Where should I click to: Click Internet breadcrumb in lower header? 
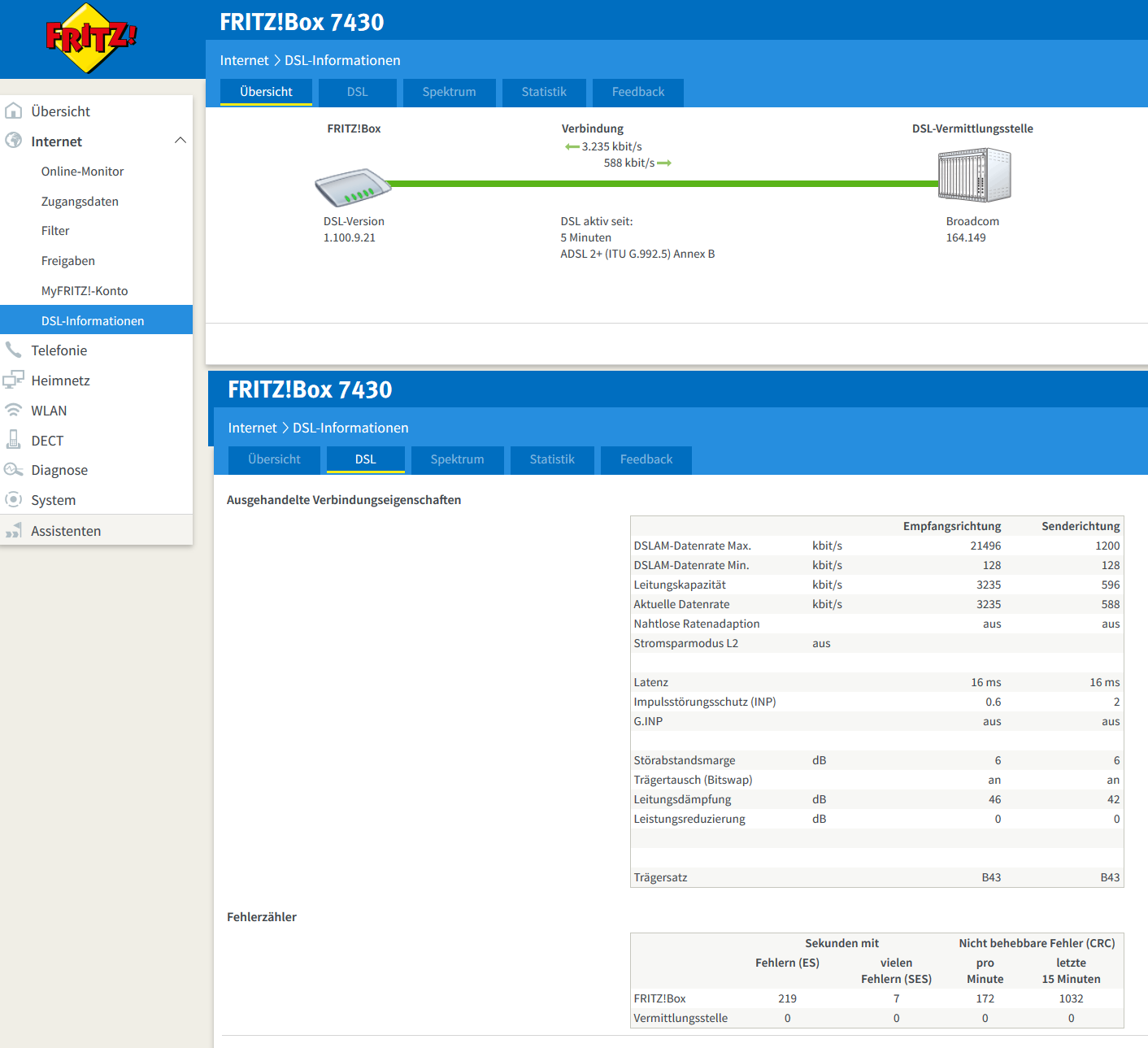pos(252,428)
